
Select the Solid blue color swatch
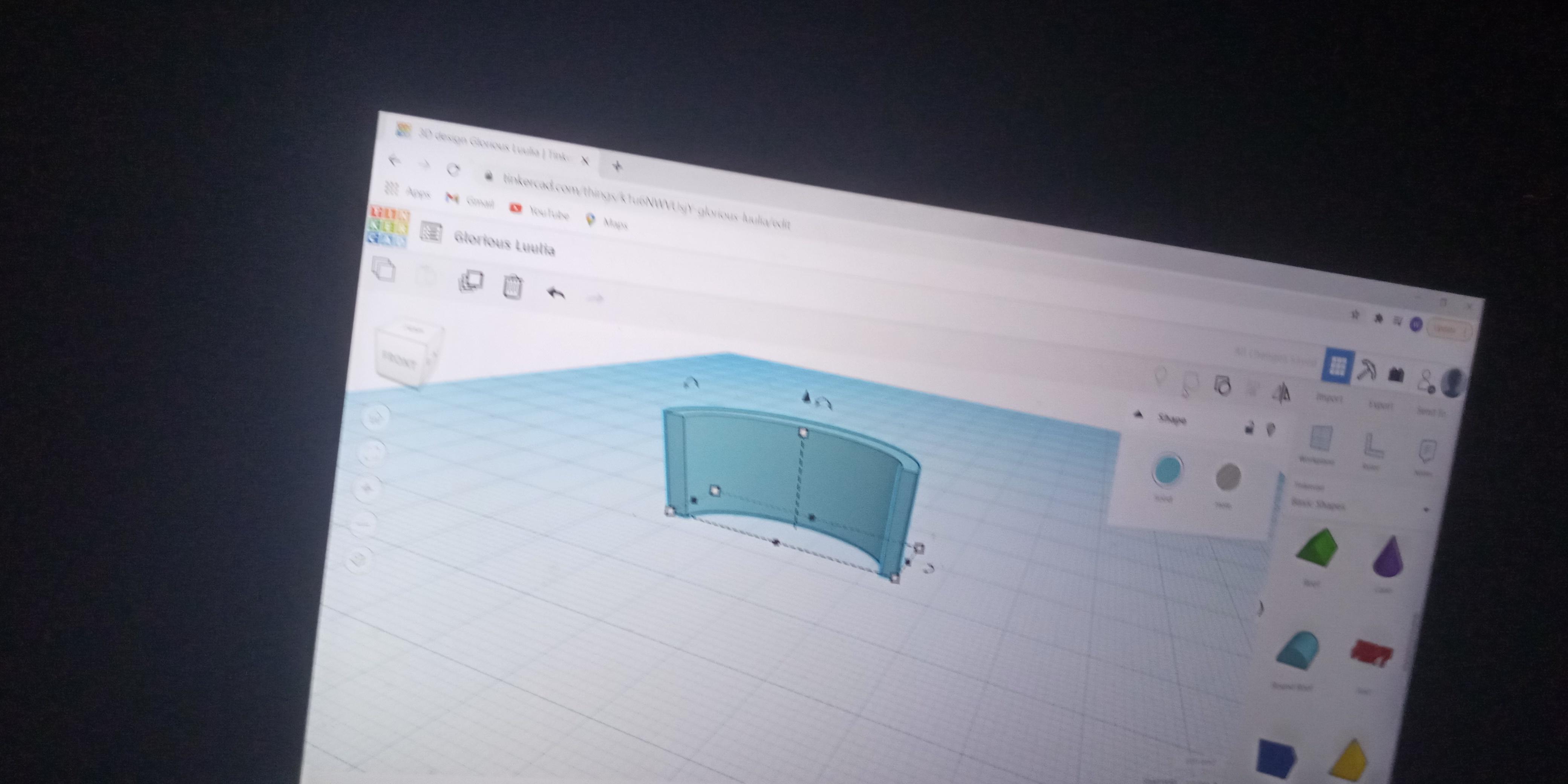point(1167,470)
